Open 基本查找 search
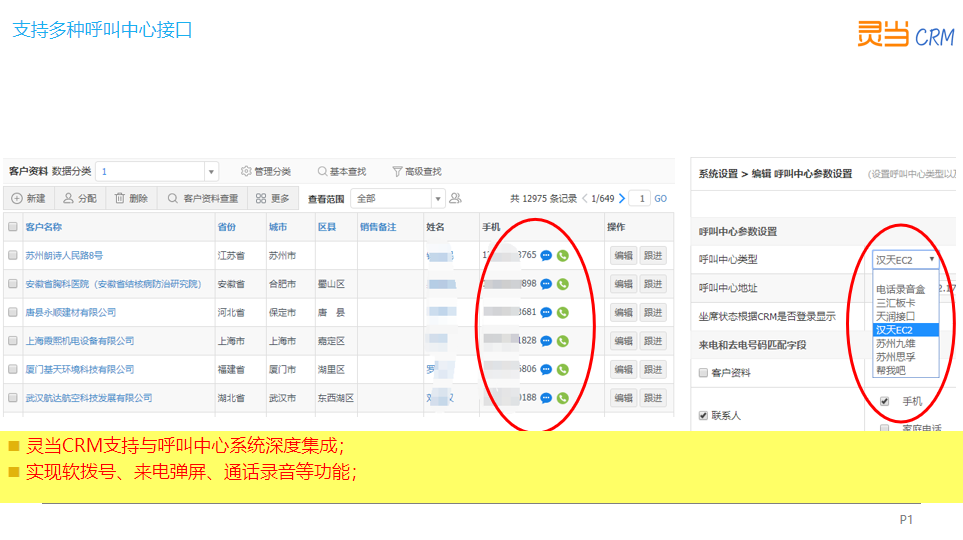Viewport: 963px width, 540px height. [x=341, y=171]
